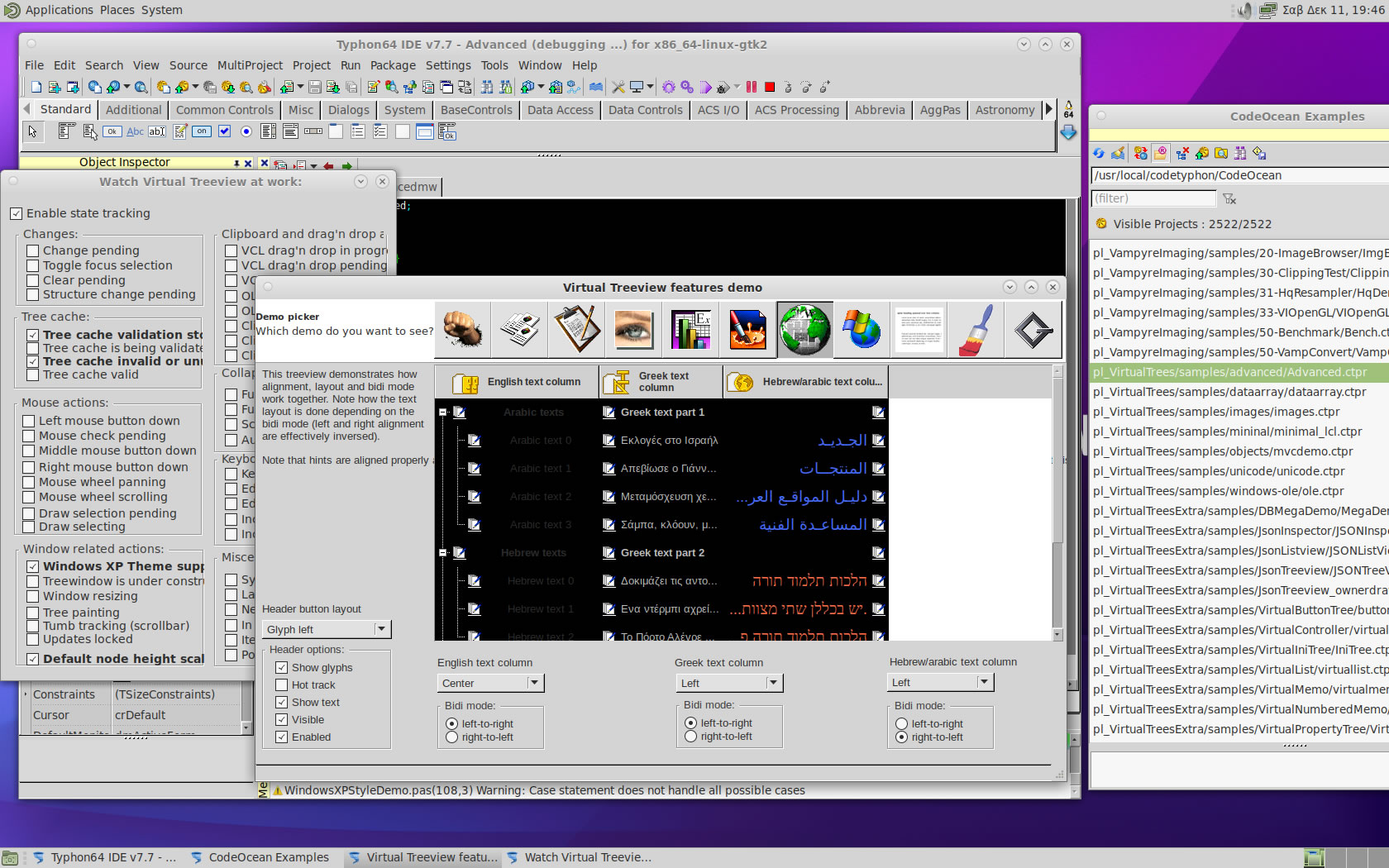The width and height of the screenshot is (1389, 868).
Task: Open the eye picture demo
Action: tap(634, 329)
